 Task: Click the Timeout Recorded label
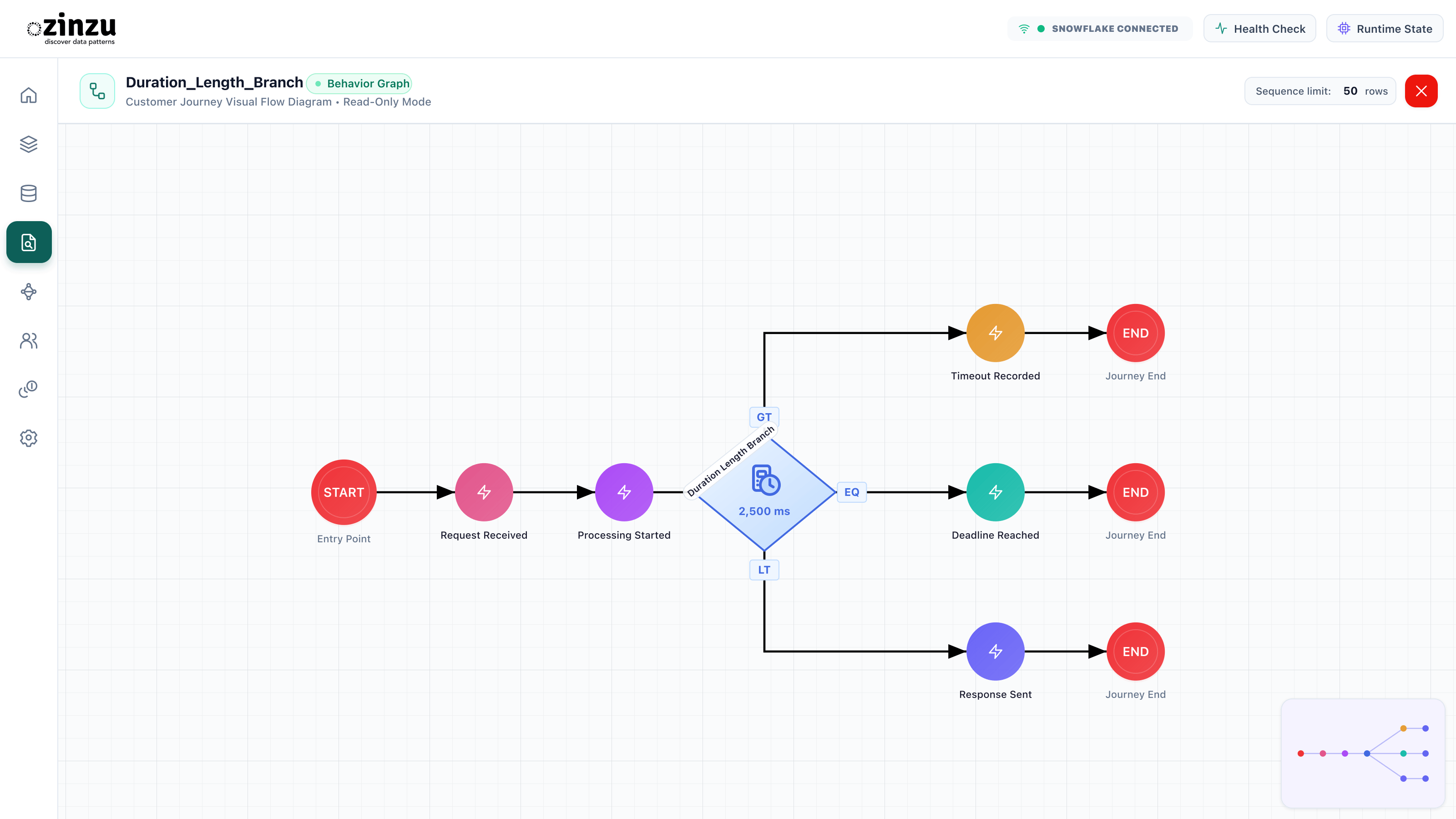[996, 376]
